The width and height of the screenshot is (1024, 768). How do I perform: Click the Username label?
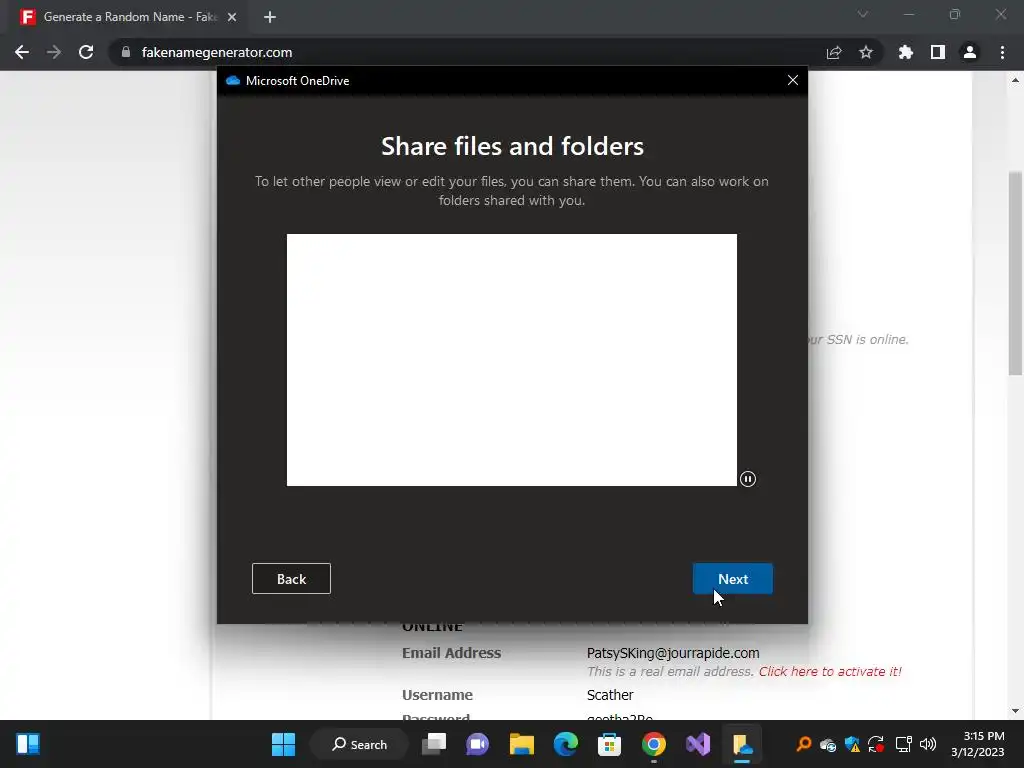coord(437,695)
